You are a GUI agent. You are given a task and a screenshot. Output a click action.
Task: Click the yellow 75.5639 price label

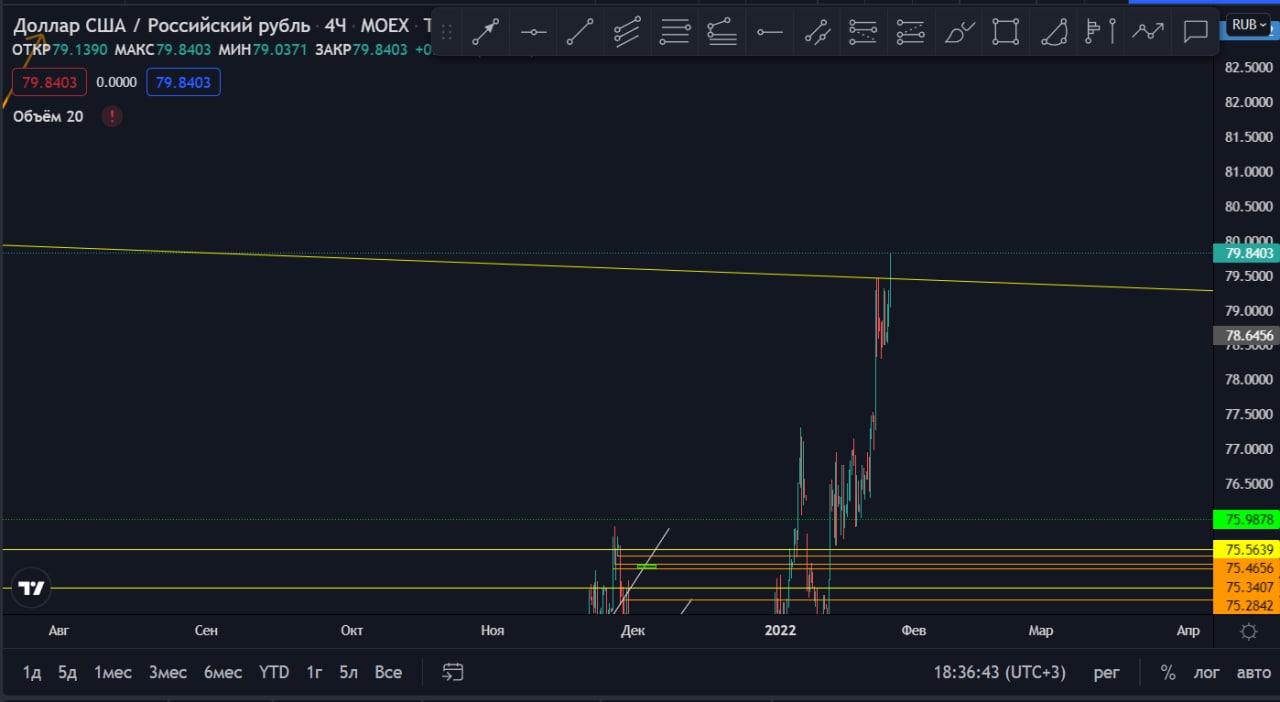[1247, 549]
